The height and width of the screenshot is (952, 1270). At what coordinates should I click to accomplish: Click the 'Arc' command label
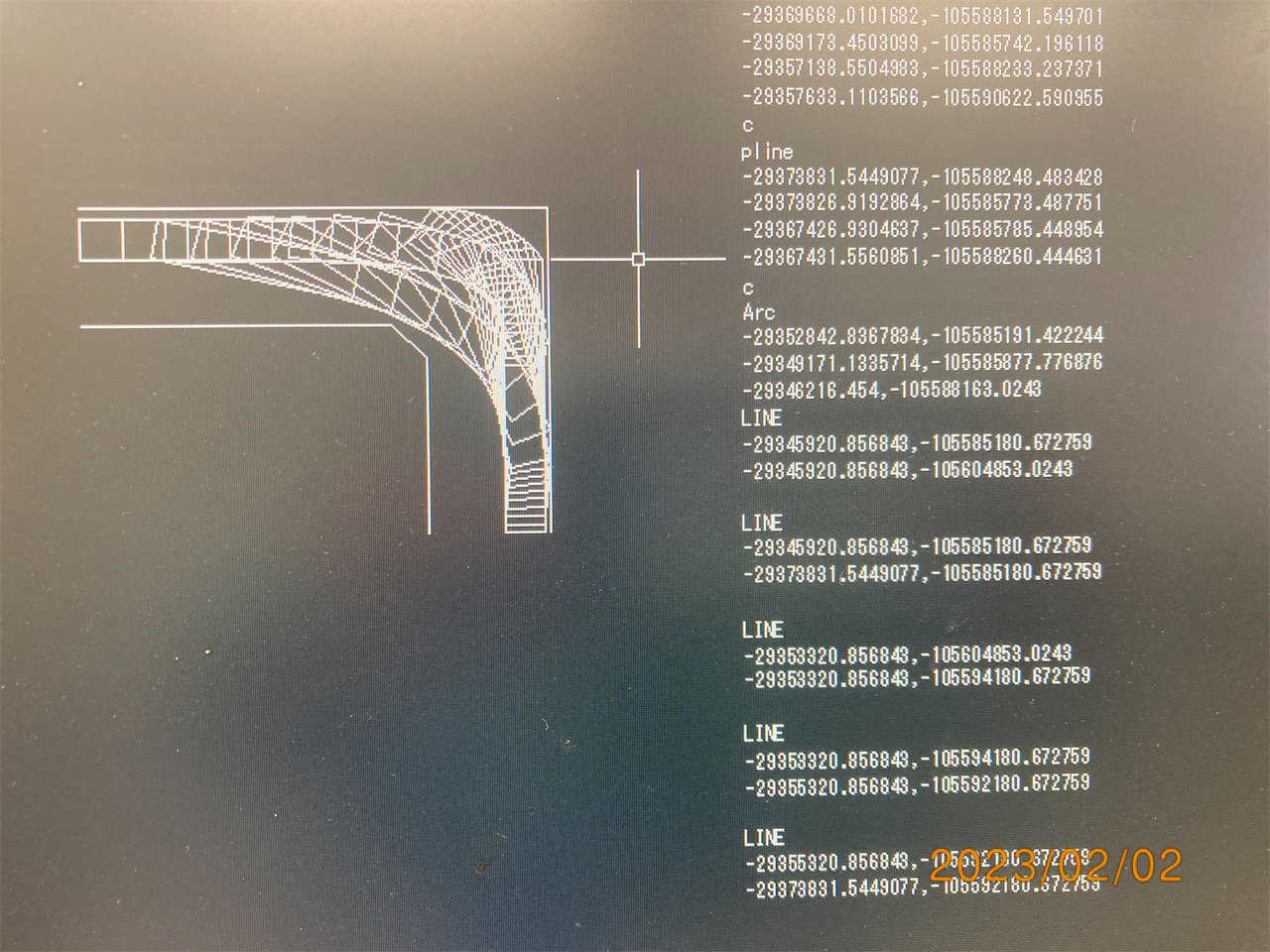click(758, 311)
